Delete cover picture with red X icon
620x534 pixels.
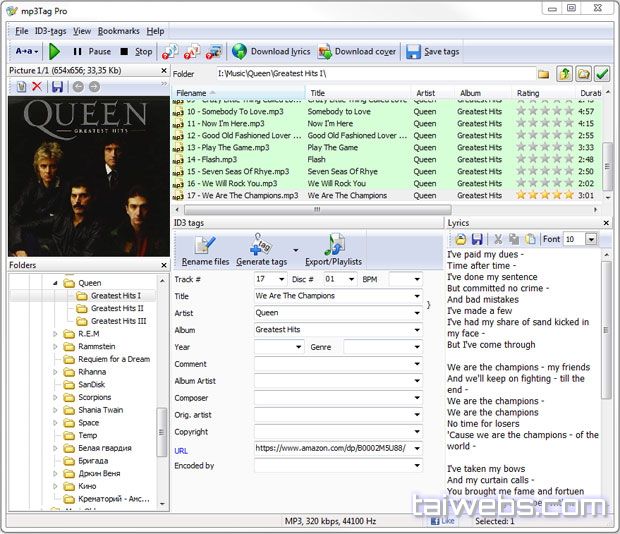coord(37,87)
